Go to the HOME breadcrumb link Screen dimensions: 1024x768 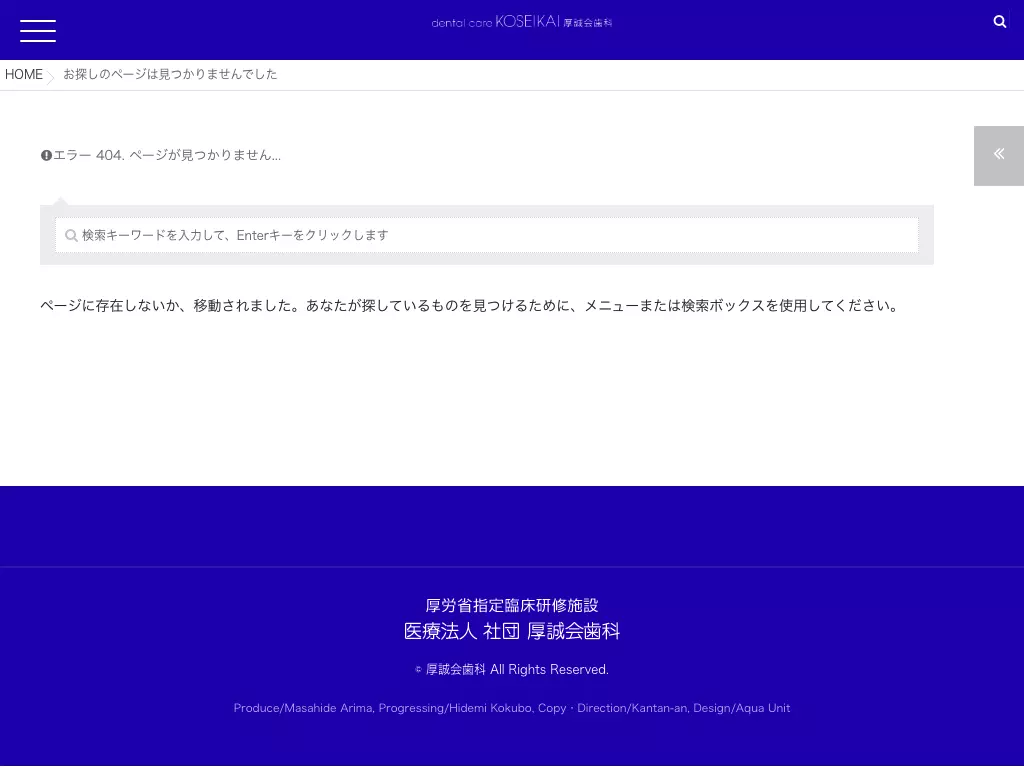tap(24, 74)
